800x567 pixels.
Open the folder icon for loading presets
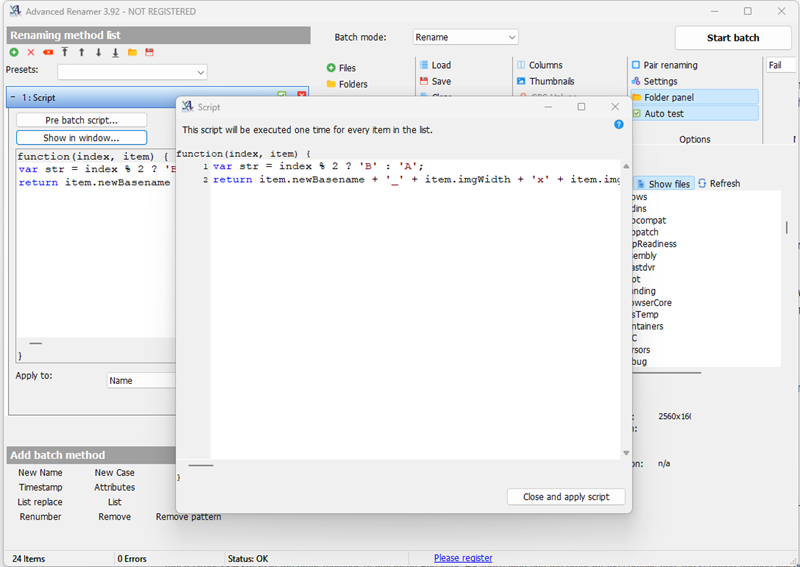133,52
